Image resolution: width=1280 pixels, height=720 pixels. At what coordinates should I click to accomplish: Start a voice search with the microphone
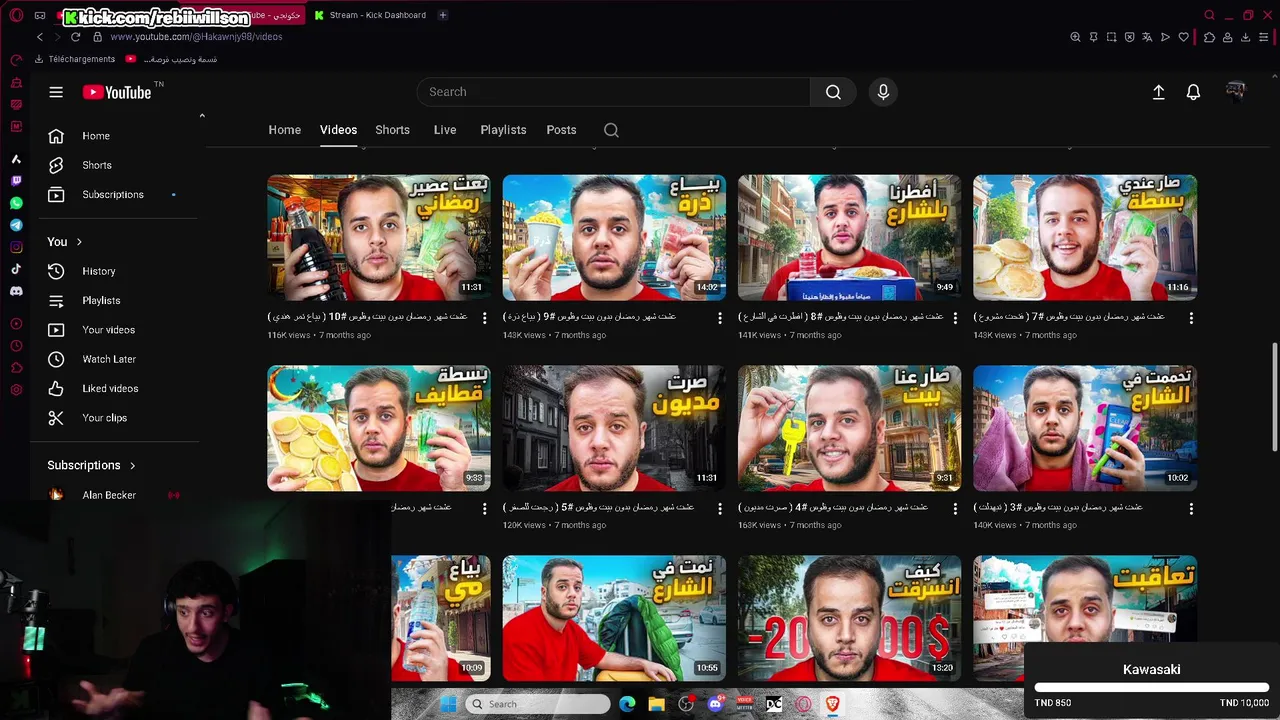[x=883, y=92]
